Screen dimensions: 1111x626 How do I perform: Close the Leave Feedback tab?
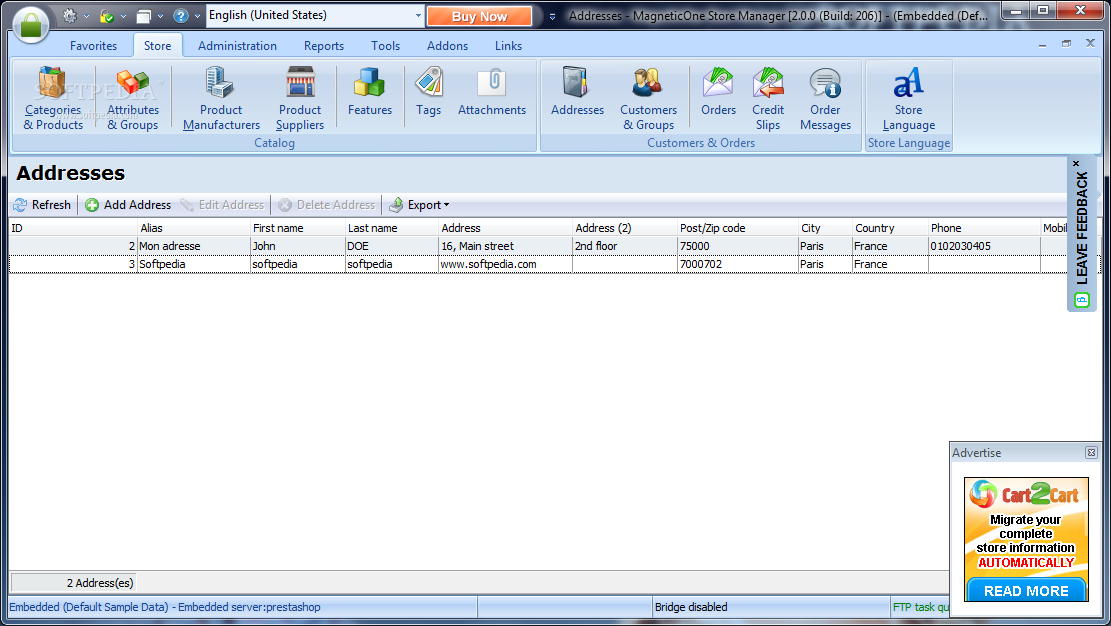click(1076, 163)
